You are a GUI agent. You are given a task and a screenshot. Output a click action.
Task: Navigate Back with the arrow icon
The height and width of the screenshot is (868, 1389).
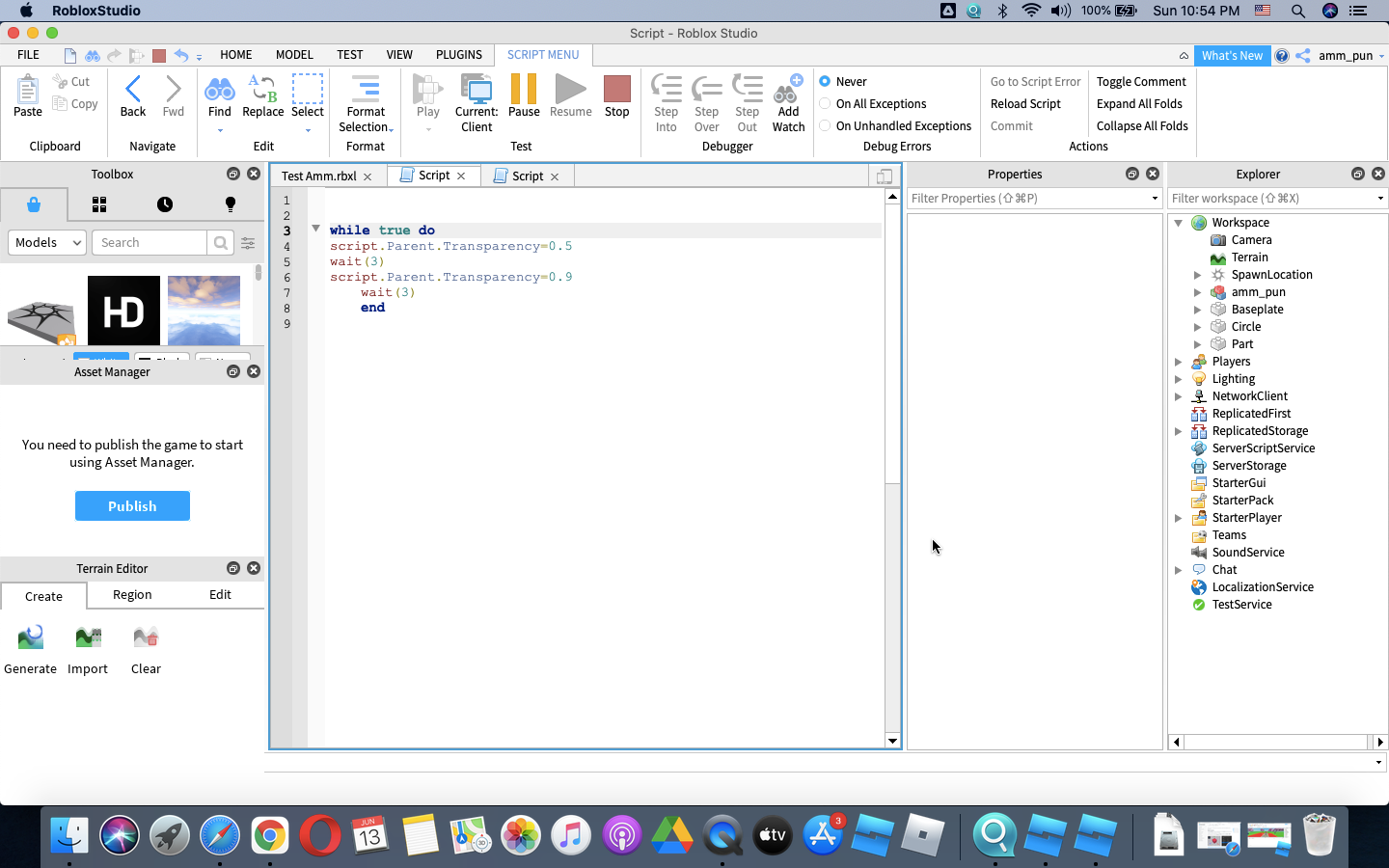pos(133,90)
